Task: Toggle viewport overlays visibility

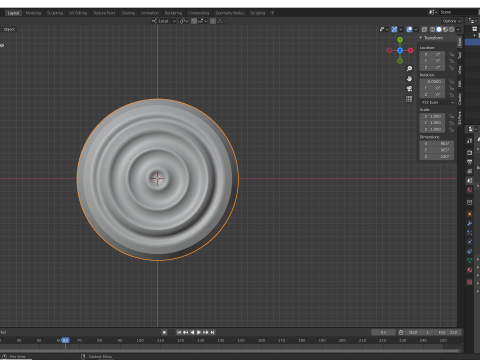Action: click(x=409, y=29)
